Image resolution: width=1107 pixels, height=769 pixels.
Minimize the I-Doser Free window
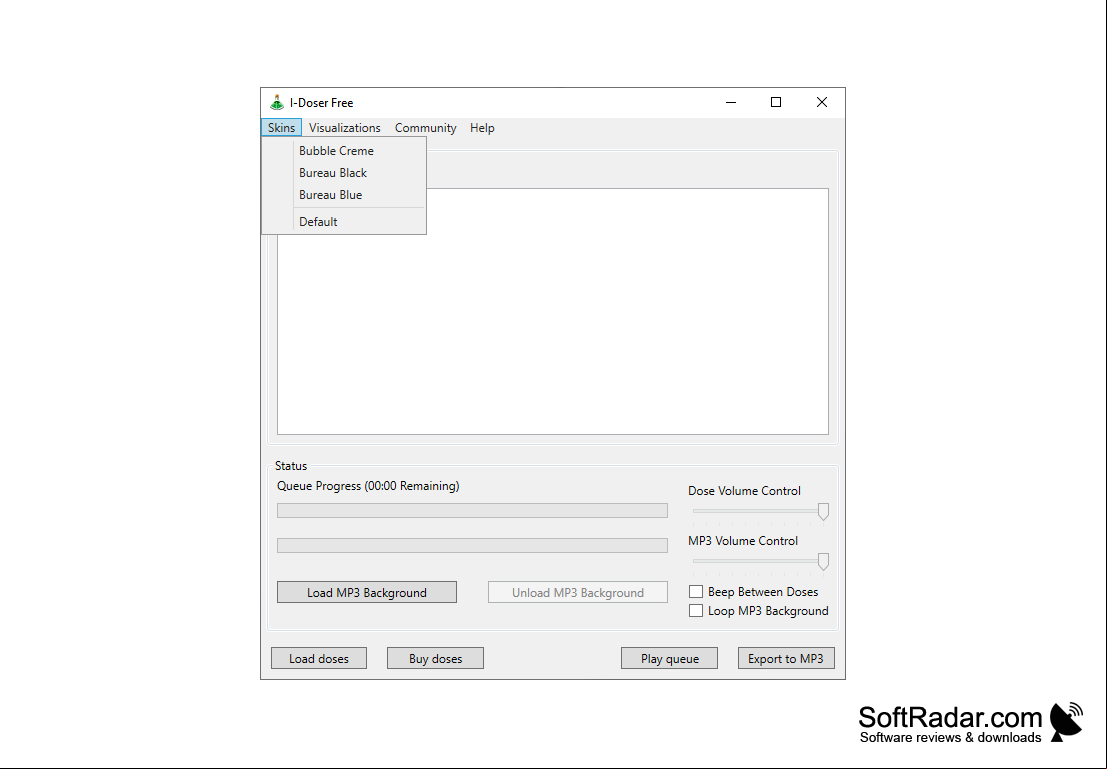(731, 102)
